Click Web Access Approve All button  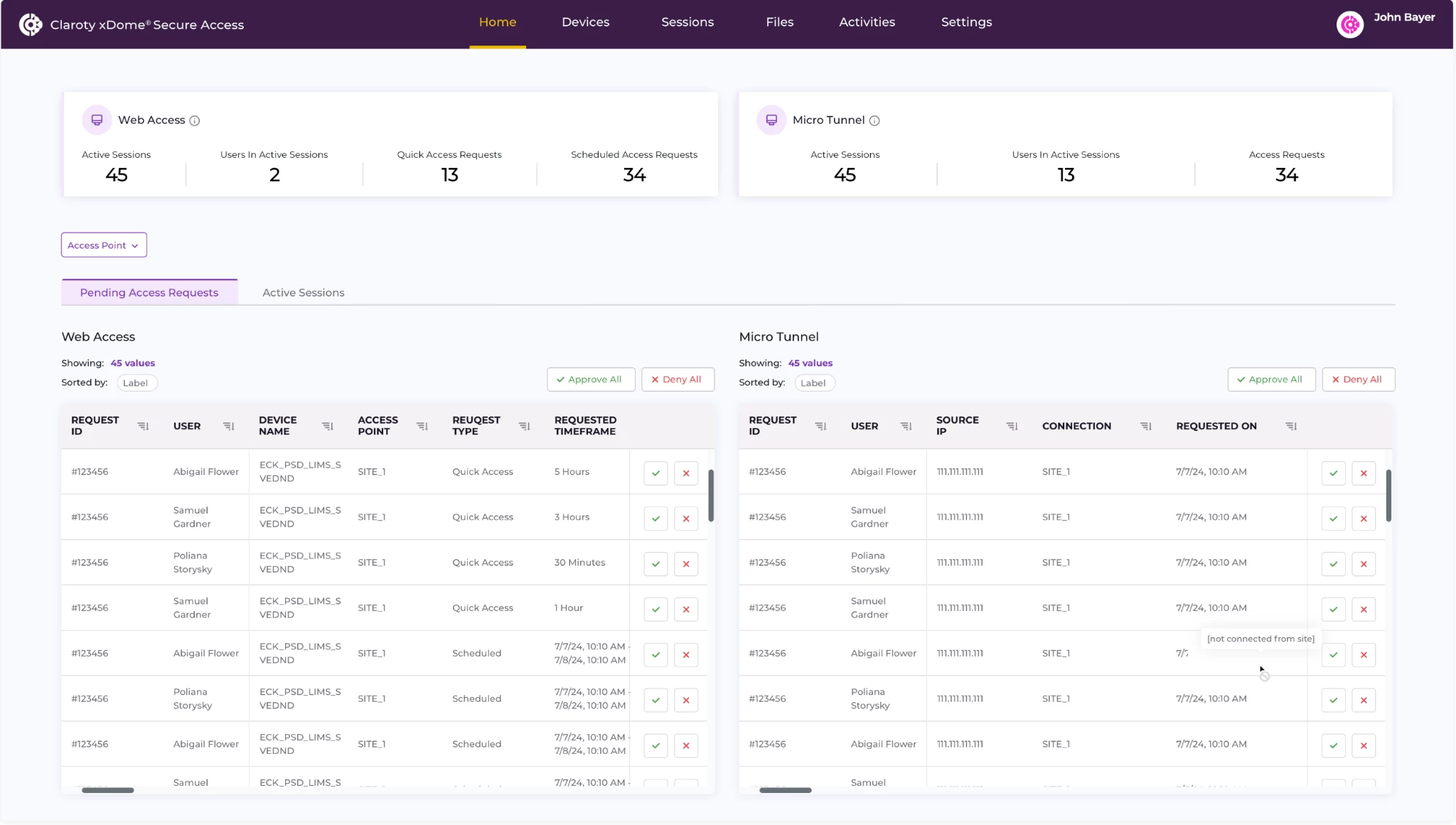click(589, 379)
